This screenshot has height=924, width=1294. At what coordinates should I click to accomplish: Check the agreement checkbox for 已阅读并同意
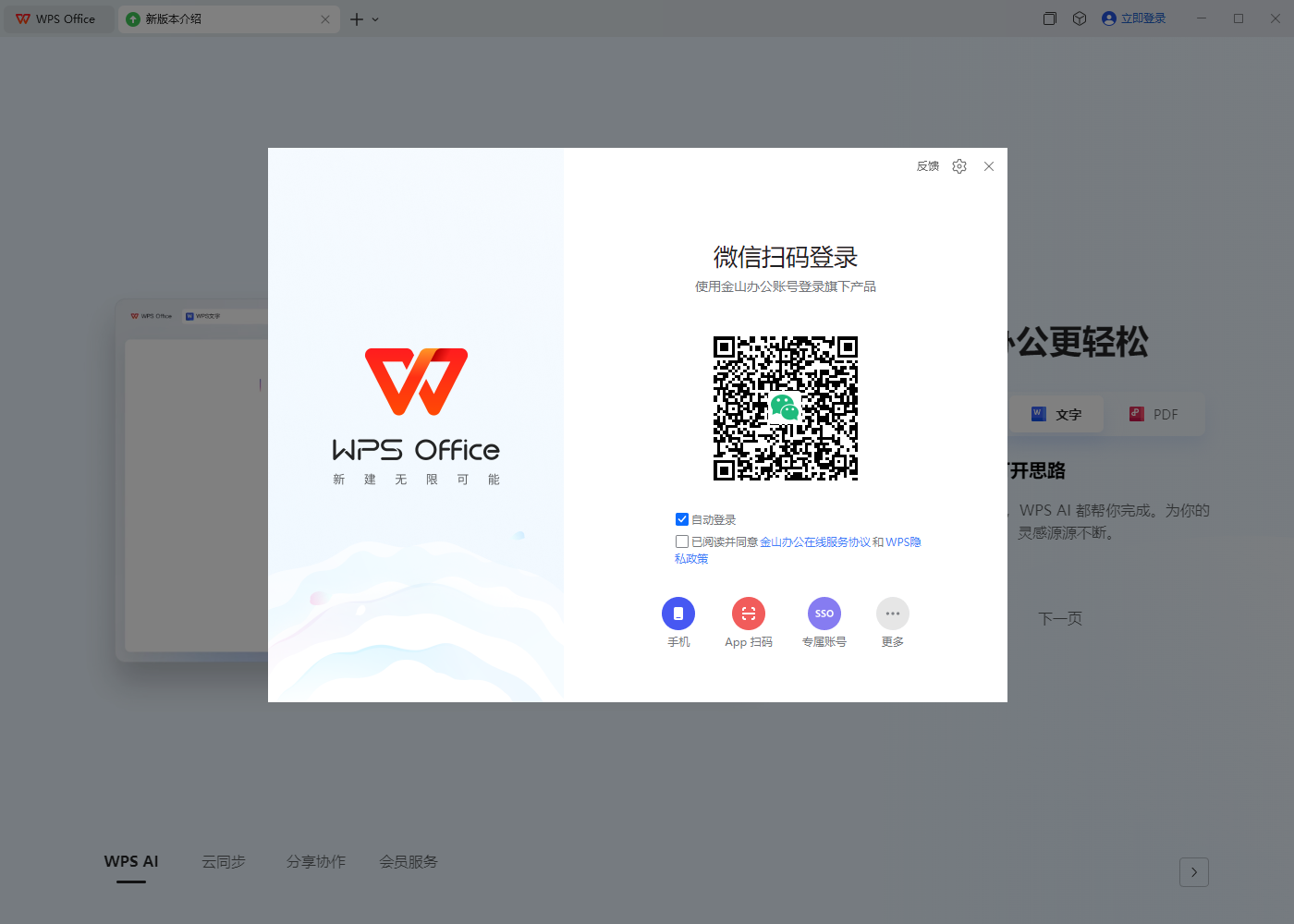tap(681, 541)
